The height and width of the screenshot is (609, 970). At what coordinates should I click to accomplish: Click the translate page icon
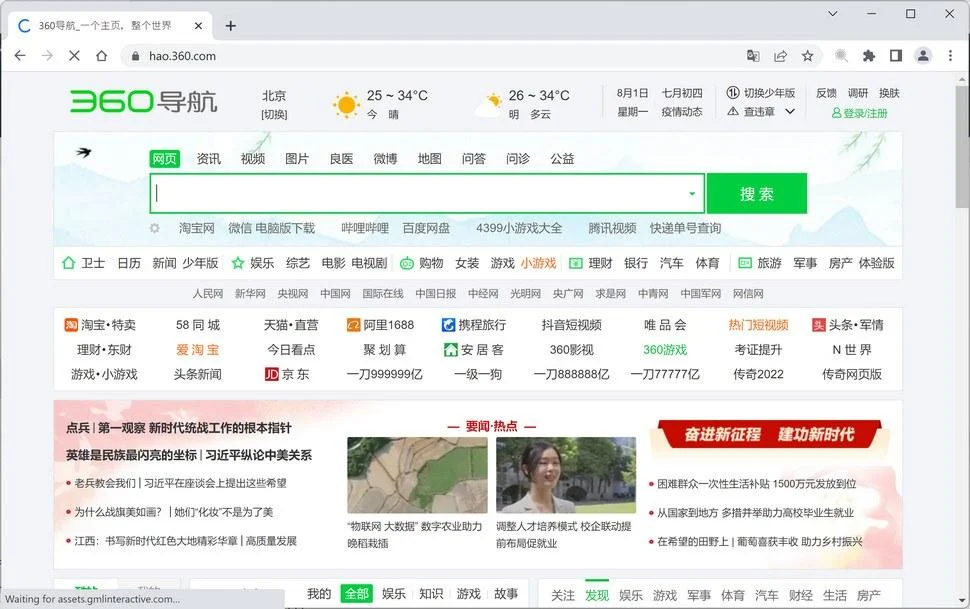(753, 56)
